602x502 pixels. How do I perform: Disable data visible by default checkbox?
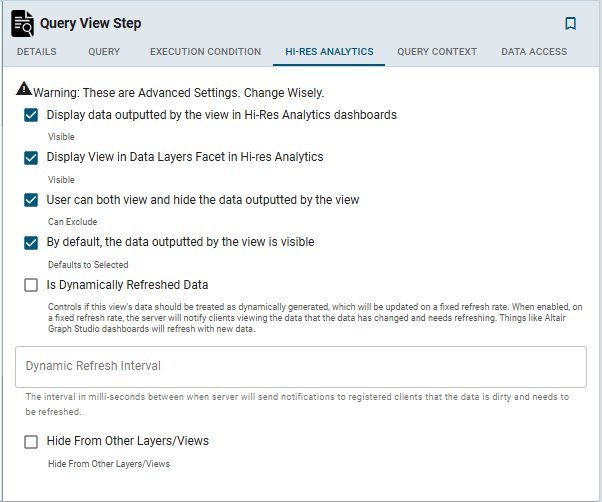coord(31,242)
